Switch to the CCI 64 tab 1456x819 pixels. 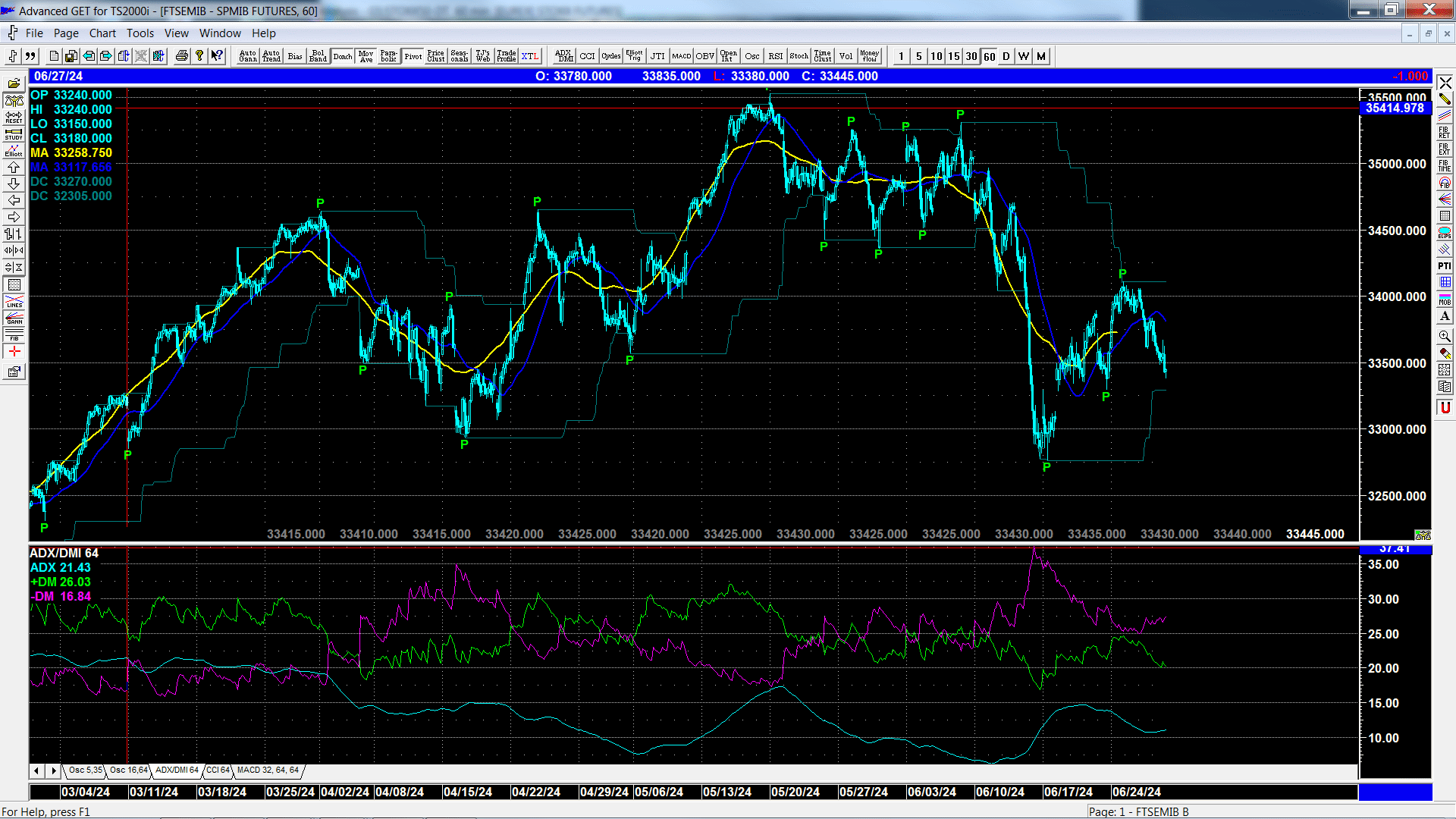click(218, 770)
